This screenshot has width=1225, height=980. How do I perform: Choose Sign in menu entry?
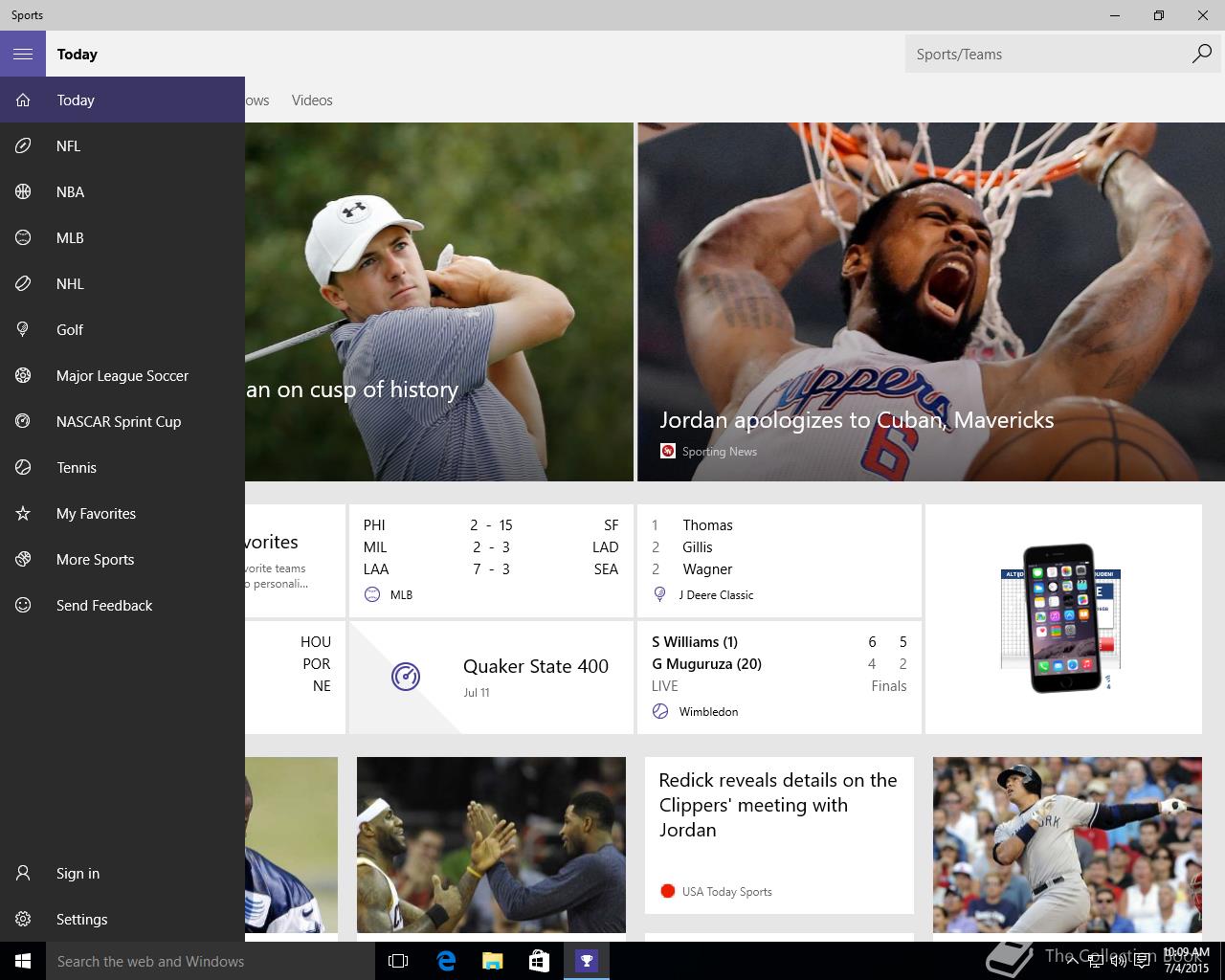(x=122, y=873)
